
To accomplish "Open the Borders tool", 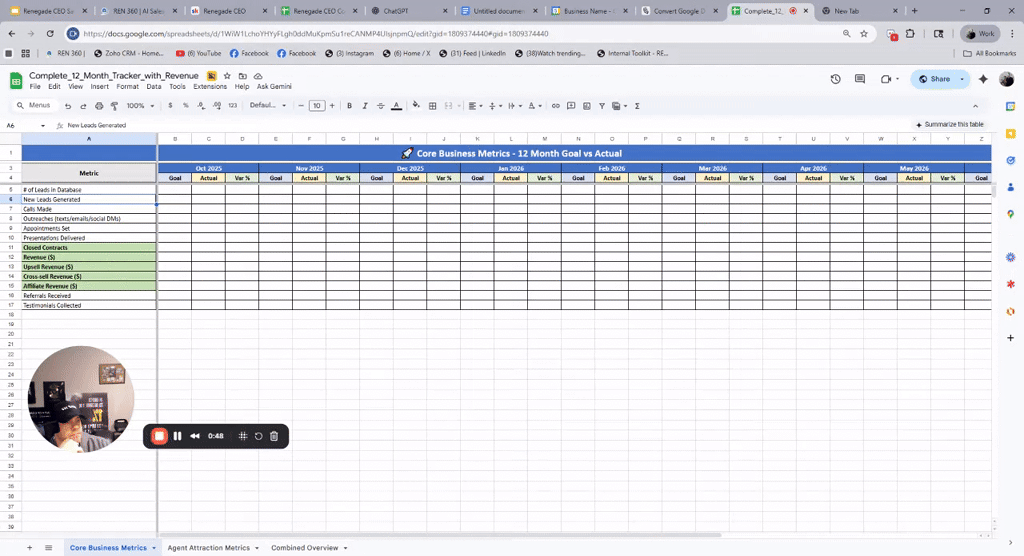I will pos(432,106).
